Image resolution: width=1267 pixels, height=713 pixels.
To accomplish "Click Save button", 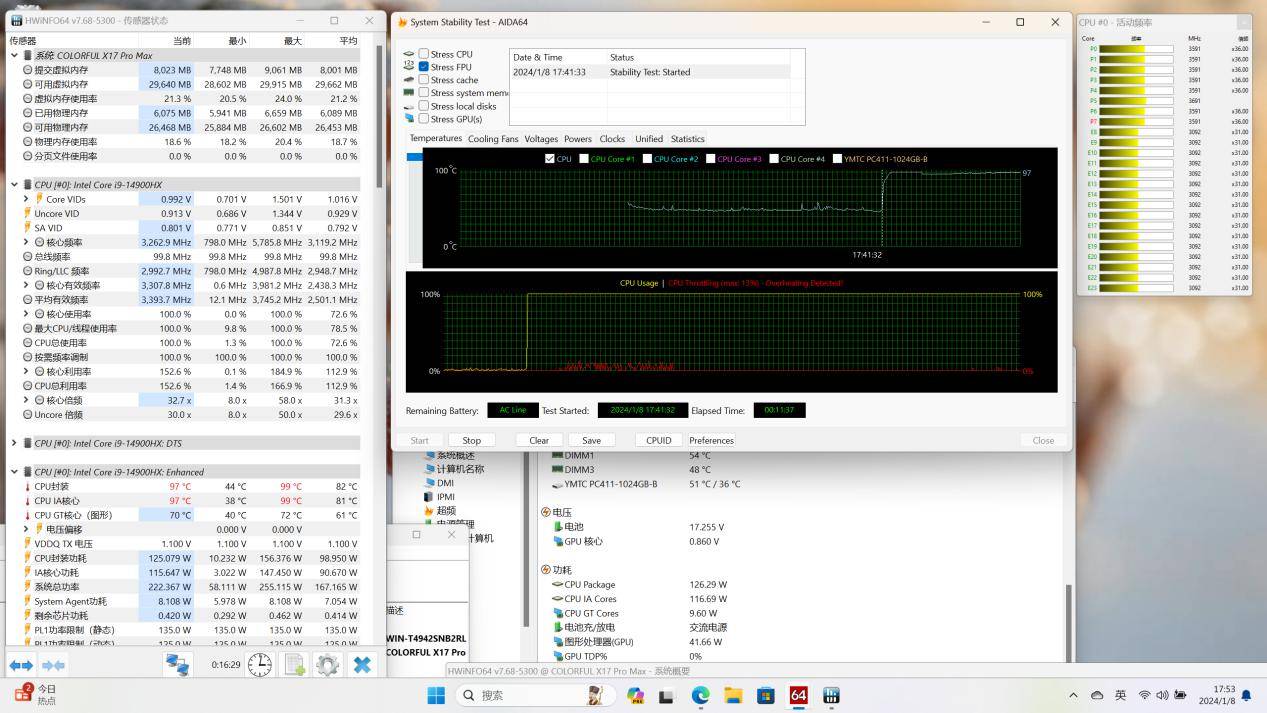I will [x=591, y=440].
